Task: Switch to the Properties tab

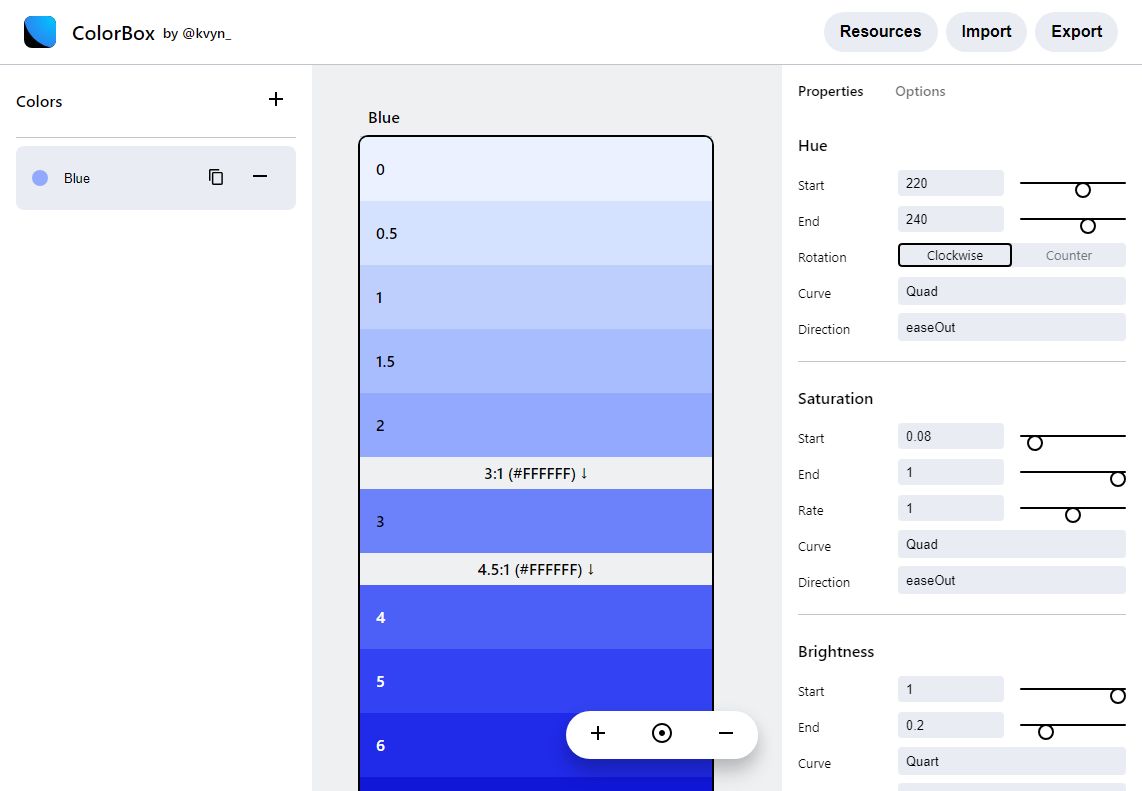Action: (830, 91)
